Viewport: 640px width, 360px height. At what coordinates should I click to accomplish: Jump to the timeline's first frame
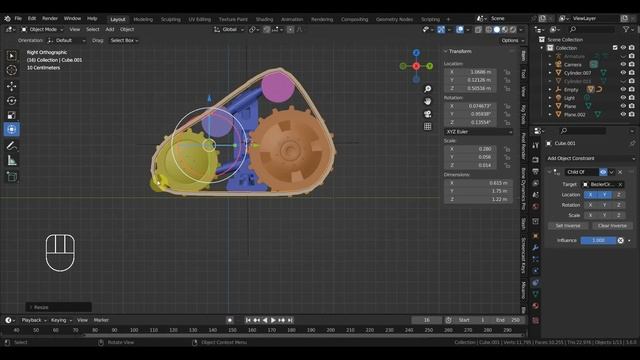click(x=248, y=320)
